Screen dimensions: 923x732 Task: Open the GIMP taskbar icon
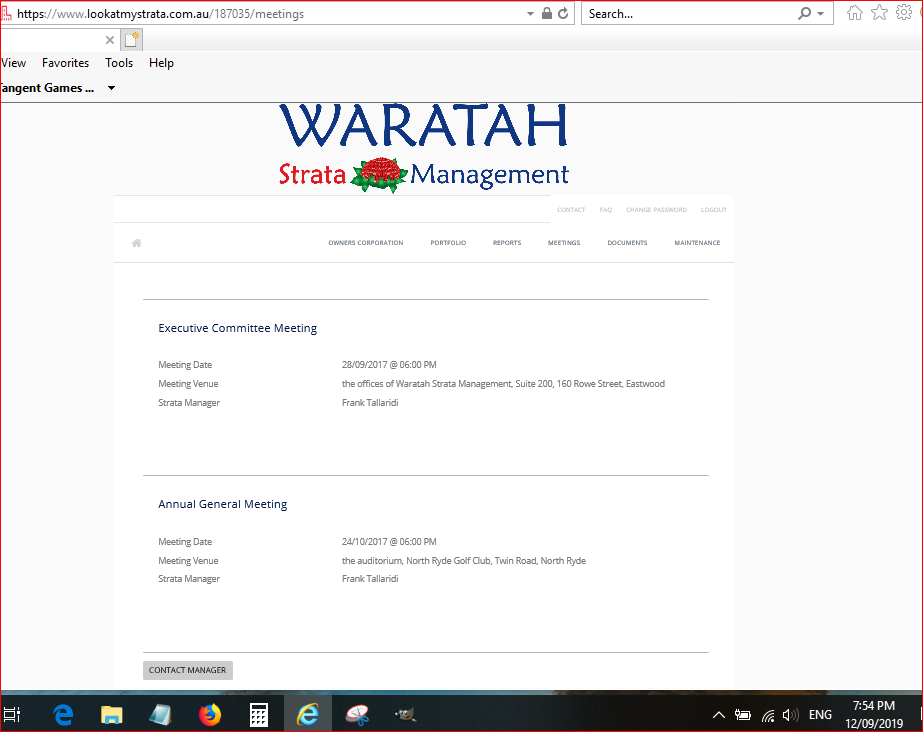click(x=406, y=715)
